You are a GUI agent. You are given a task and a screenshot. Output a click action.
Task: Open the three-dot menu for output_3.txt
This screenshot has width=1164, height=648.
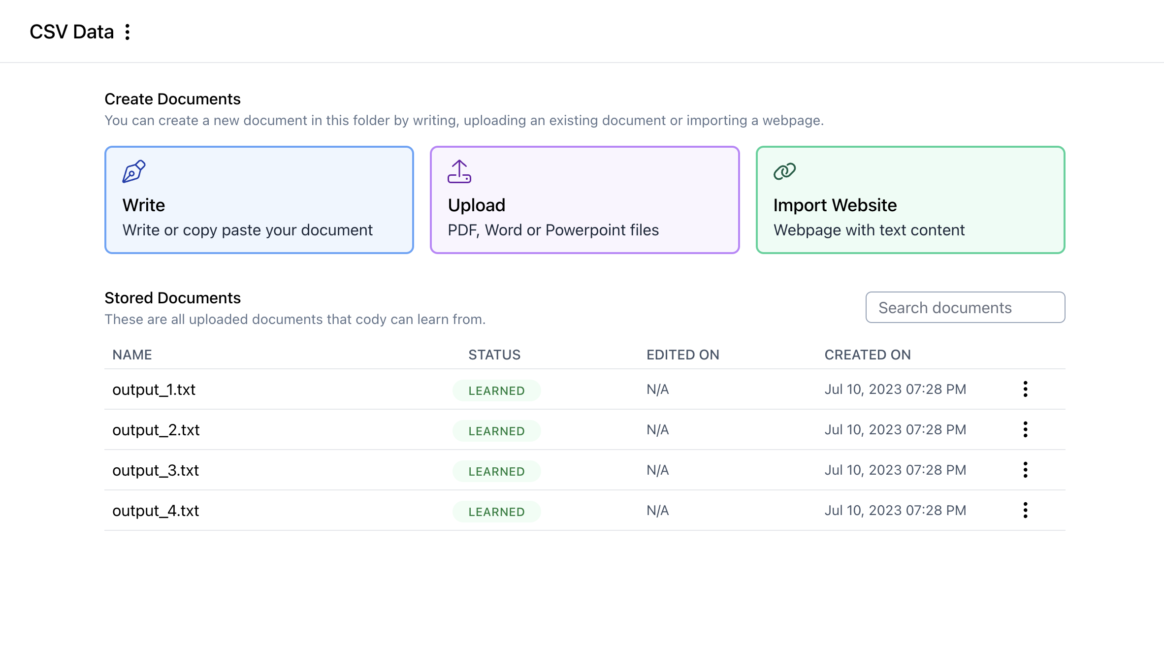1025,470
